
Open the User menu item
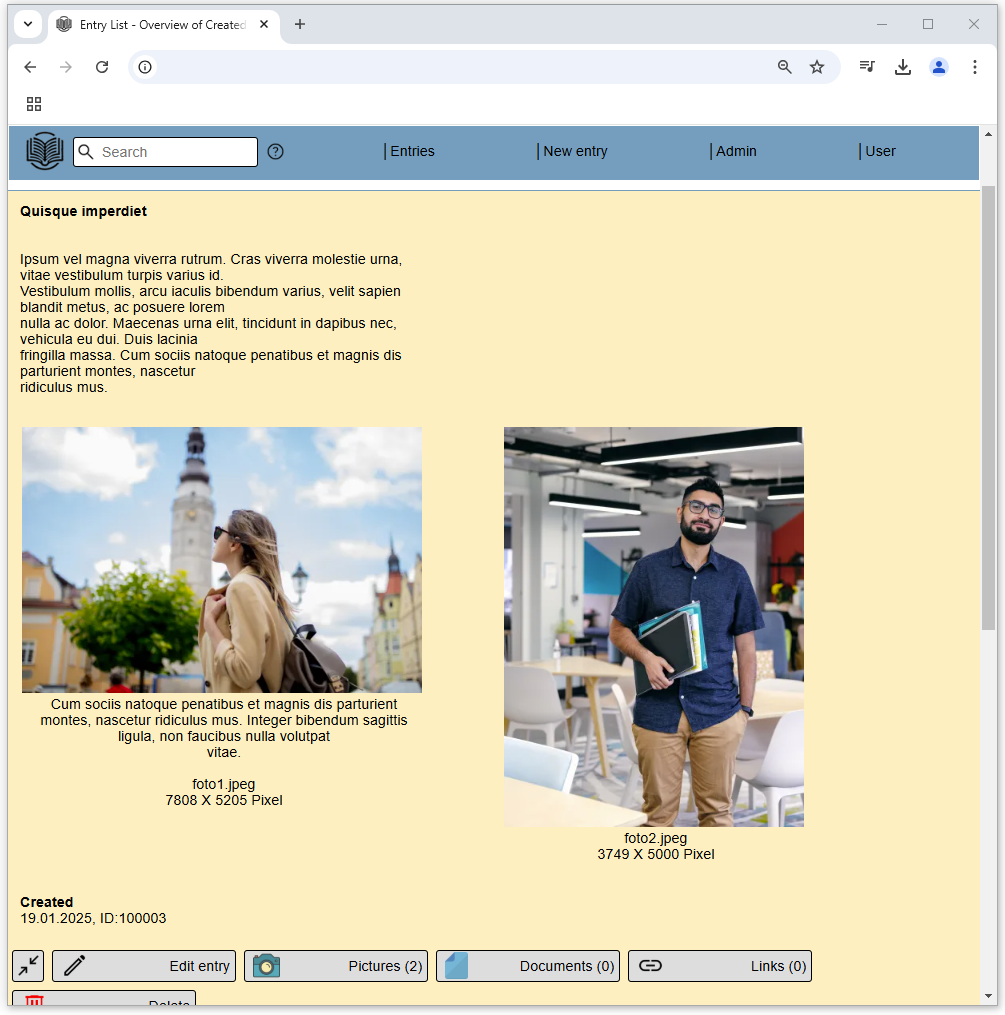point(878,151)
